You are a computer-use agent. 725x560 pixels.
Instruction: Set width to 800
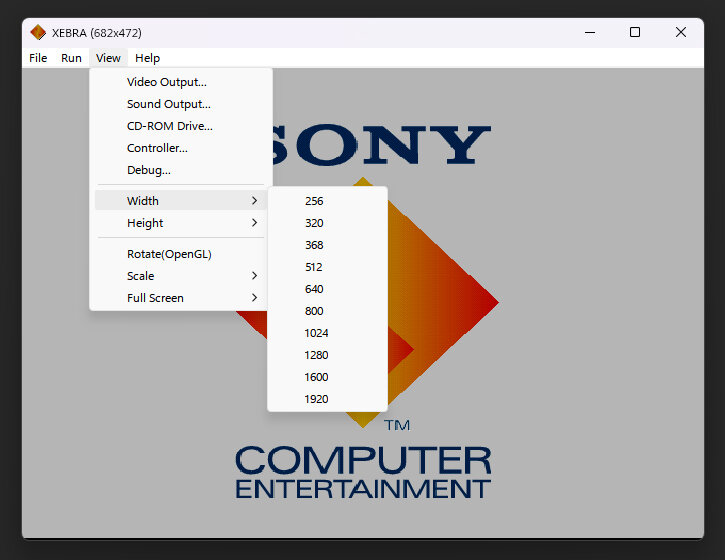tap(327, 311)
